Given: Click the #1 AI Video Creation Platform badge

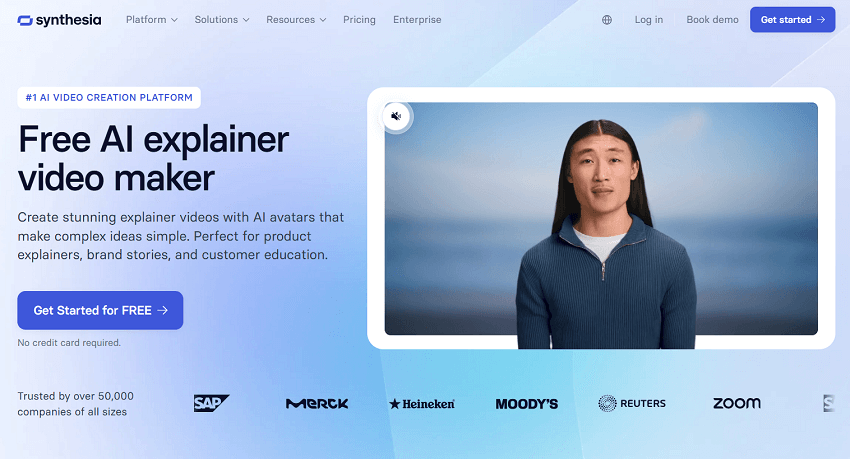Looking at the screenshot, I should pyautogui.click(x=109, y=98).
